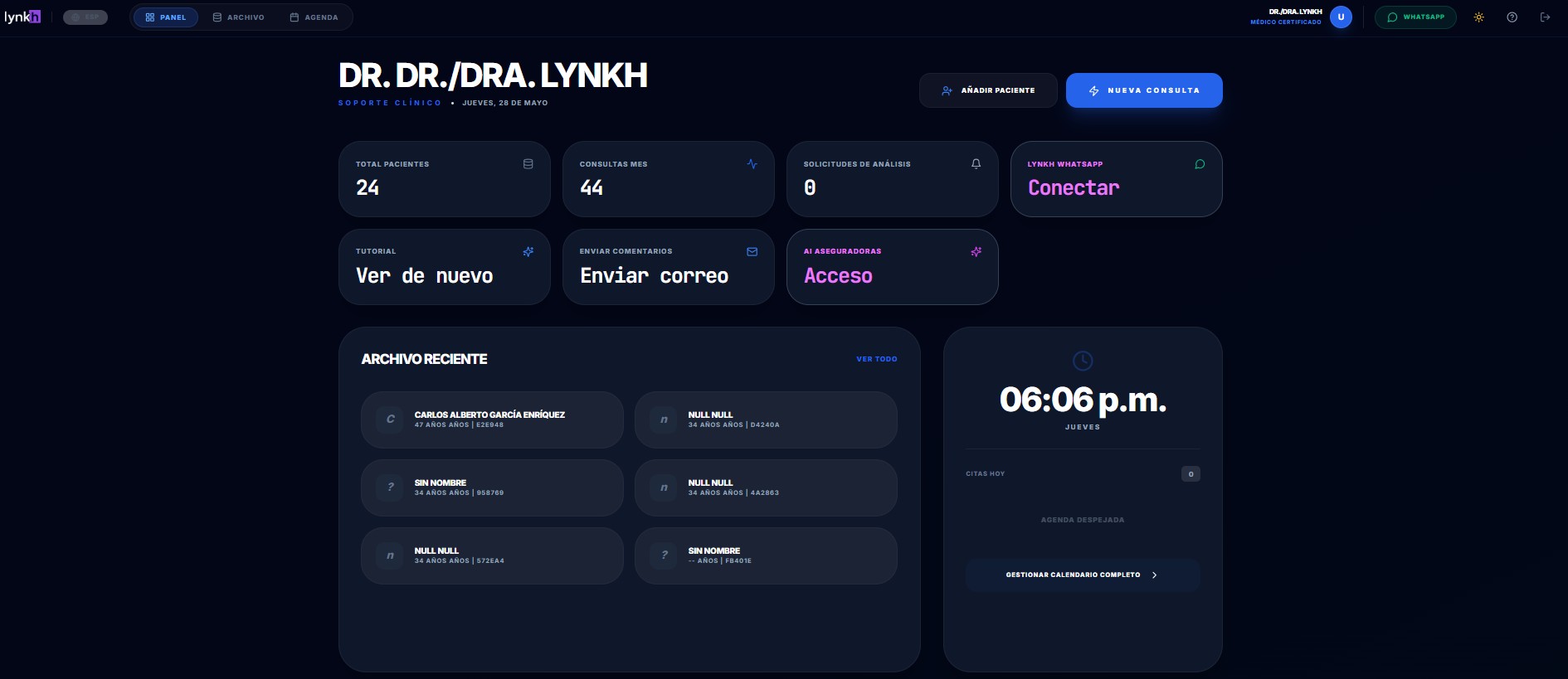Open the NULL NULL record 4A2863
Viewport: 1568px width, 679px height.
tap(766, 487)
